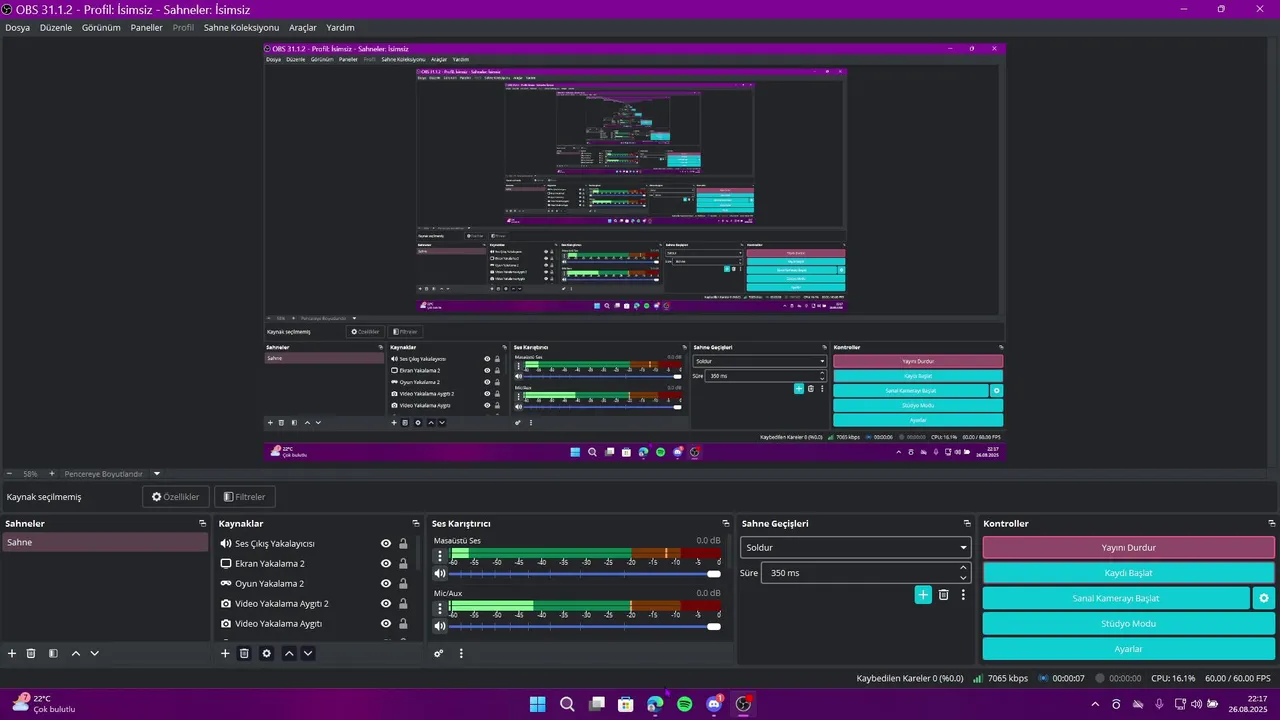Screen dimensions: 1280x720
Task: Click Sanal Kamerayı Başlat button
Action: [x=1116, y=598]
